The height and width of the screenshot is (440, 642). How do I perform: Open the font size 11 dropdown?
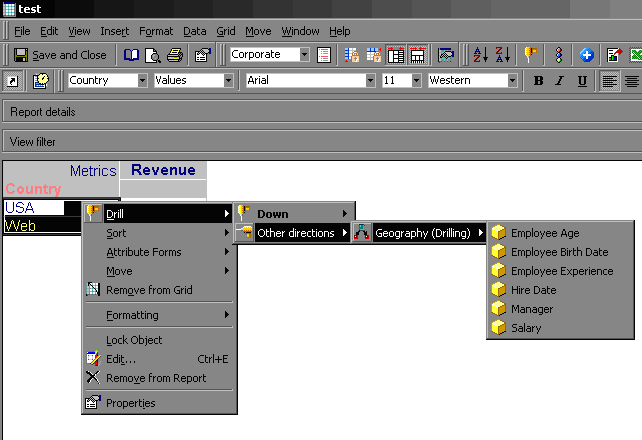[416, 80]
